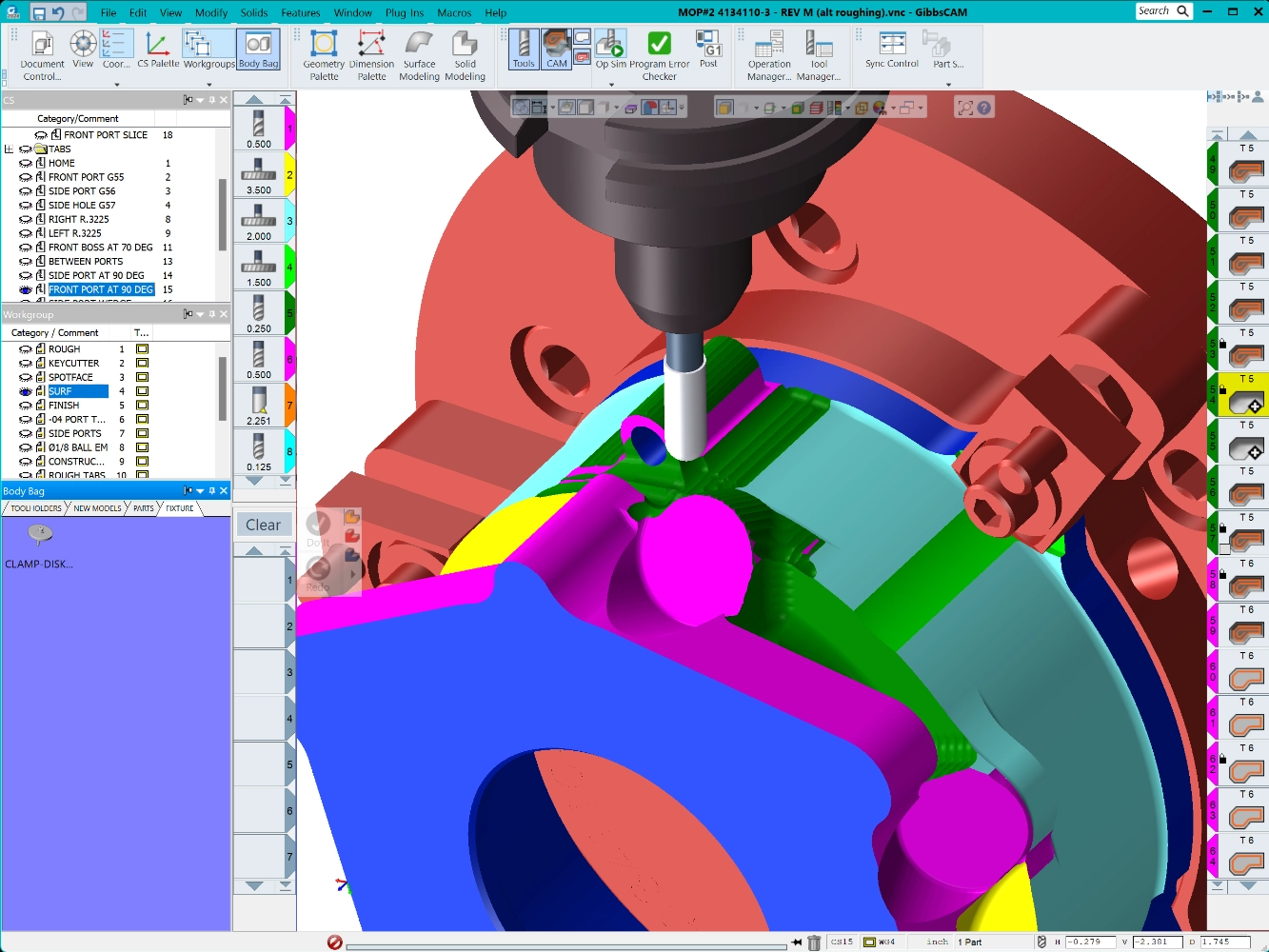Select the FINISH workgroup row

(65, 406)
